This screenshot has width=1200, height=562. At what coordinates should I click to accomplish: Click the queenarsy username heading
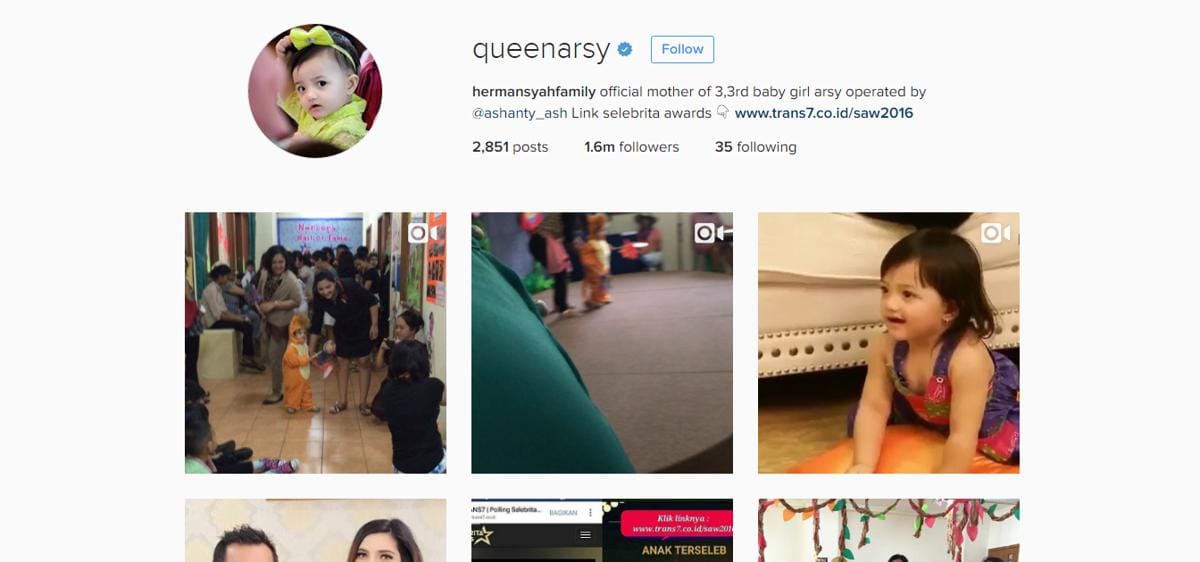[541, 50]
